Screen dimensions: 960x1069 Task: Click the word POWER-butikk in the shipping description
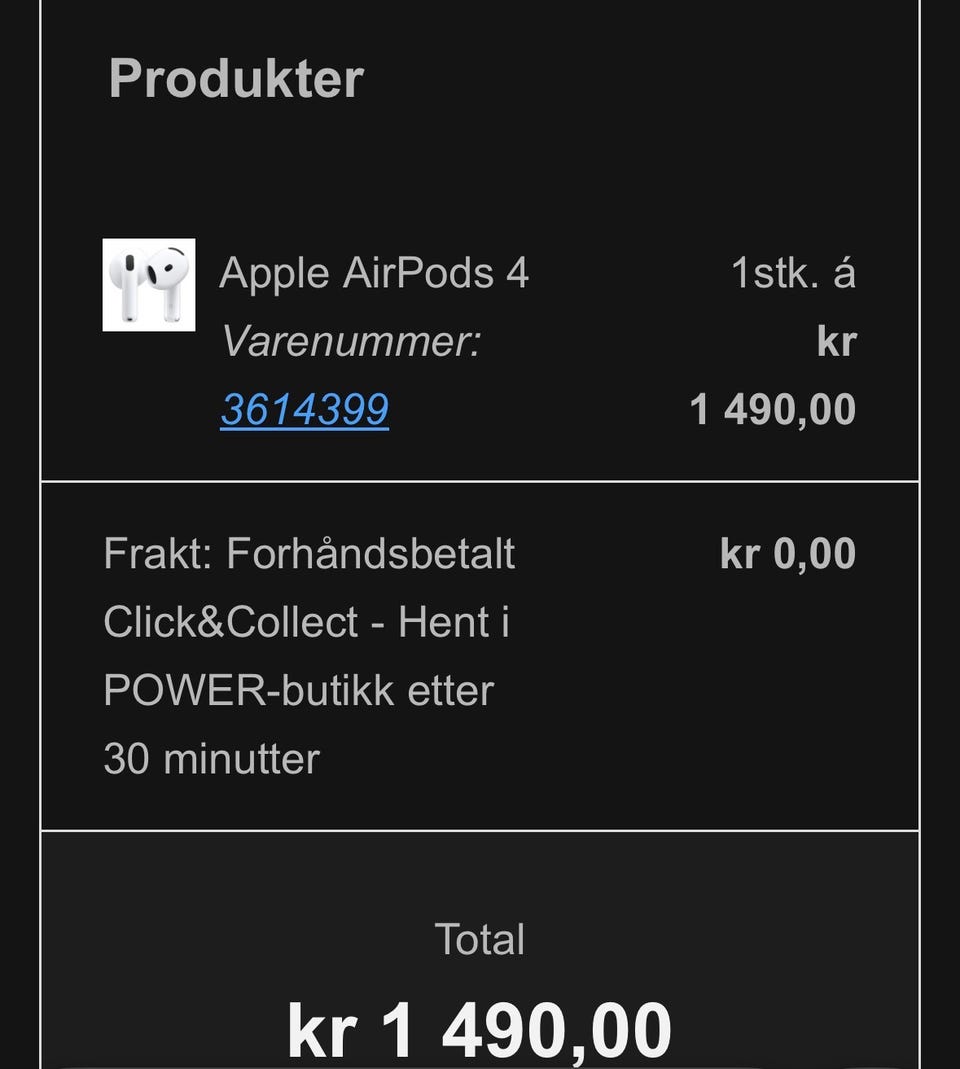point(249,690)
